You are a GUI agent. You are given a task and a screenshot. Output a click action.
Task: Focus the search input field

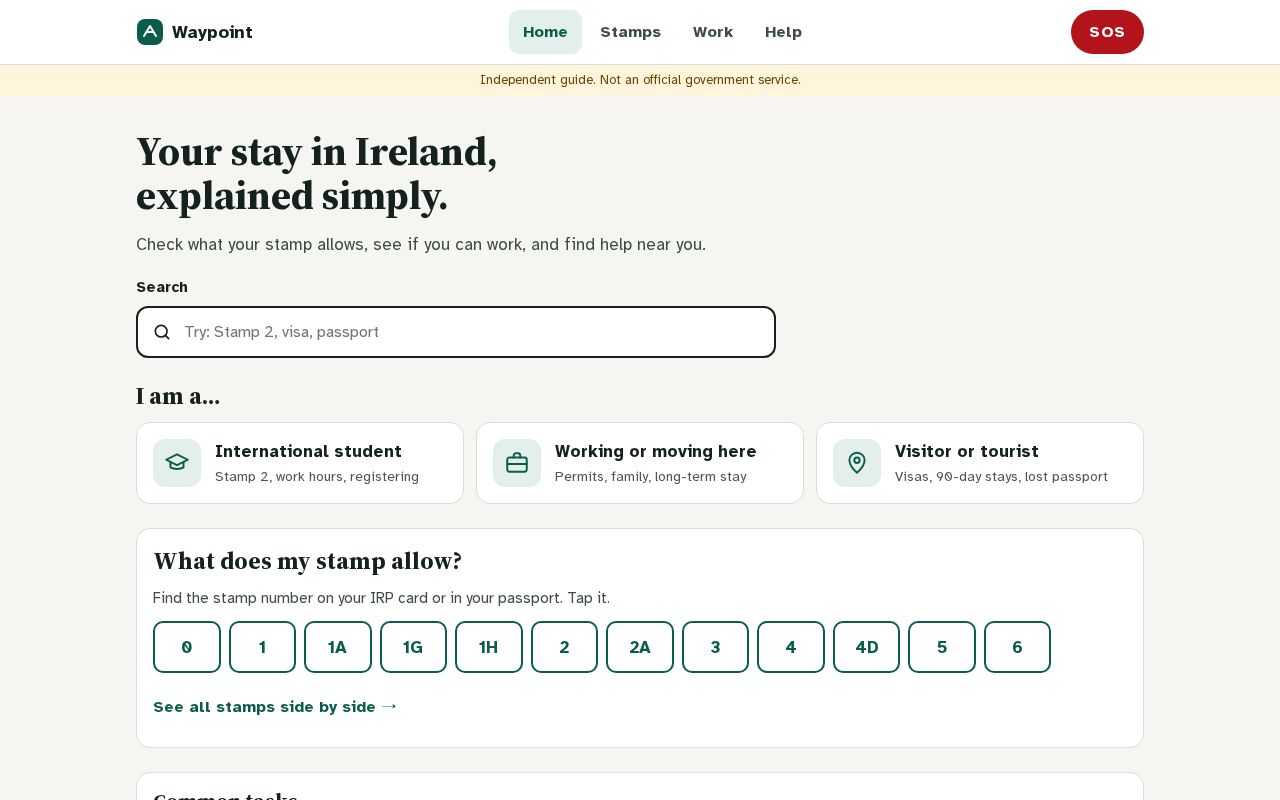(x=456, y=332)
